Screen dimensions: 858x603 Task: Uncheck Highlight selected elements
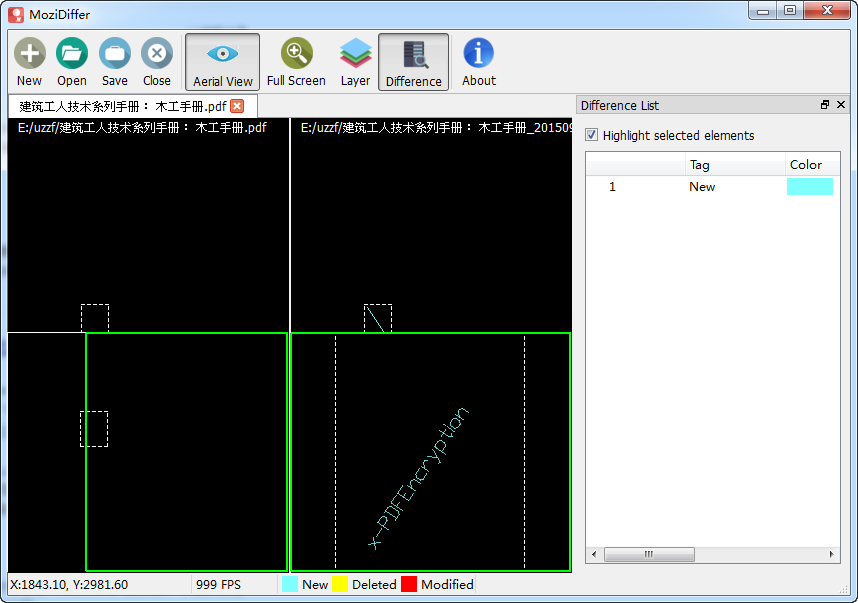(592, 135)
